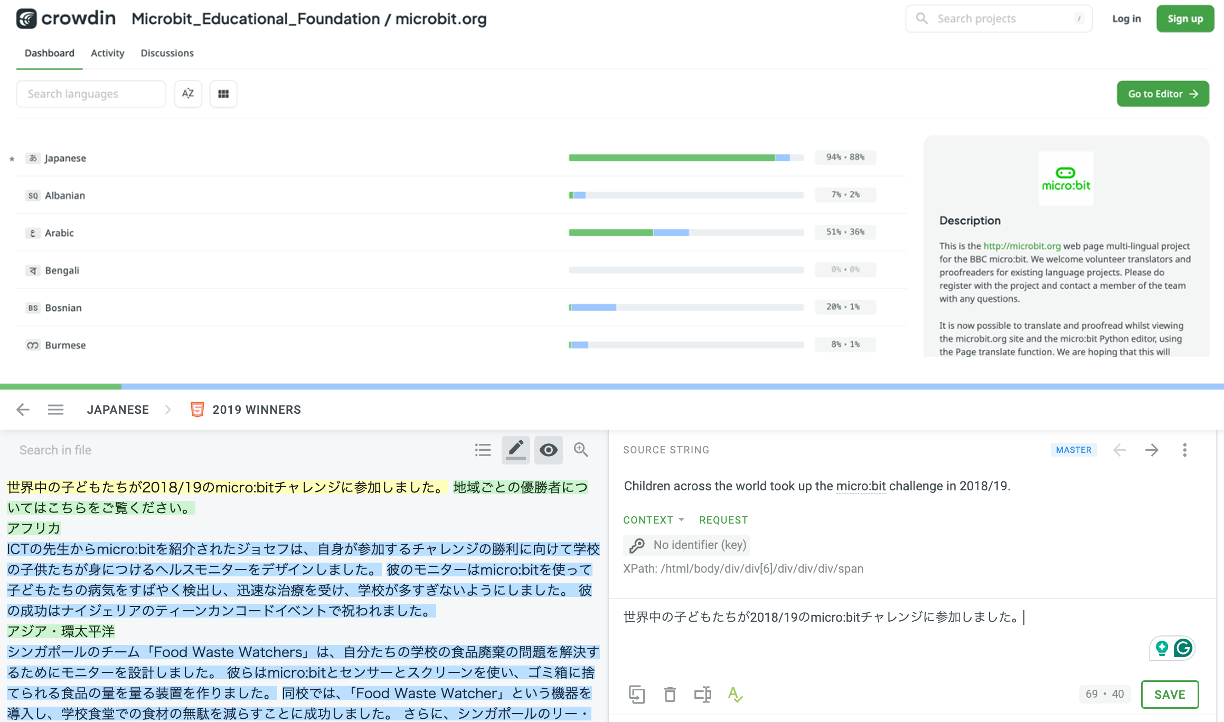Screen dimensions: 1224x722
Task: Click the Sign up button
Action: coord(1185,19)
